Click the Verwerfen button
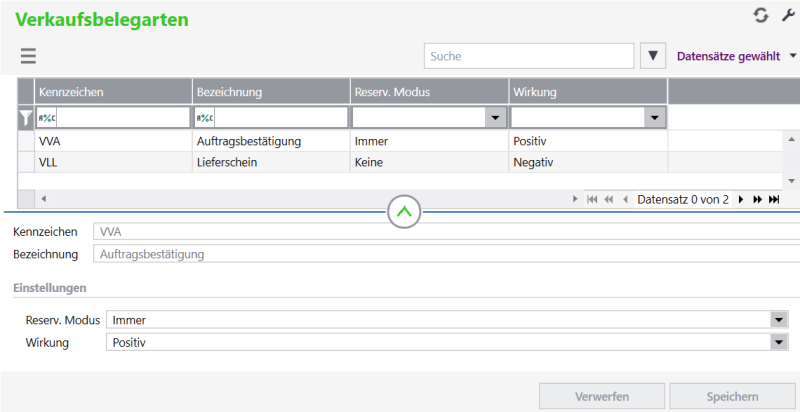The width and height of the screenshot is (800, 412). (x=602, y=396)
